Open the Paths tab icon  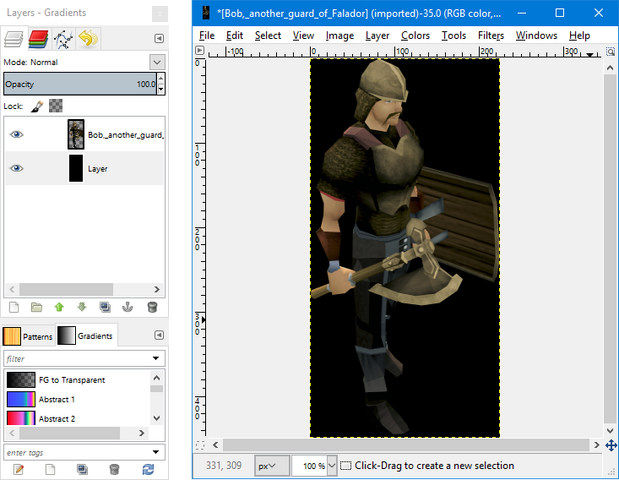[x=63, y=39]
